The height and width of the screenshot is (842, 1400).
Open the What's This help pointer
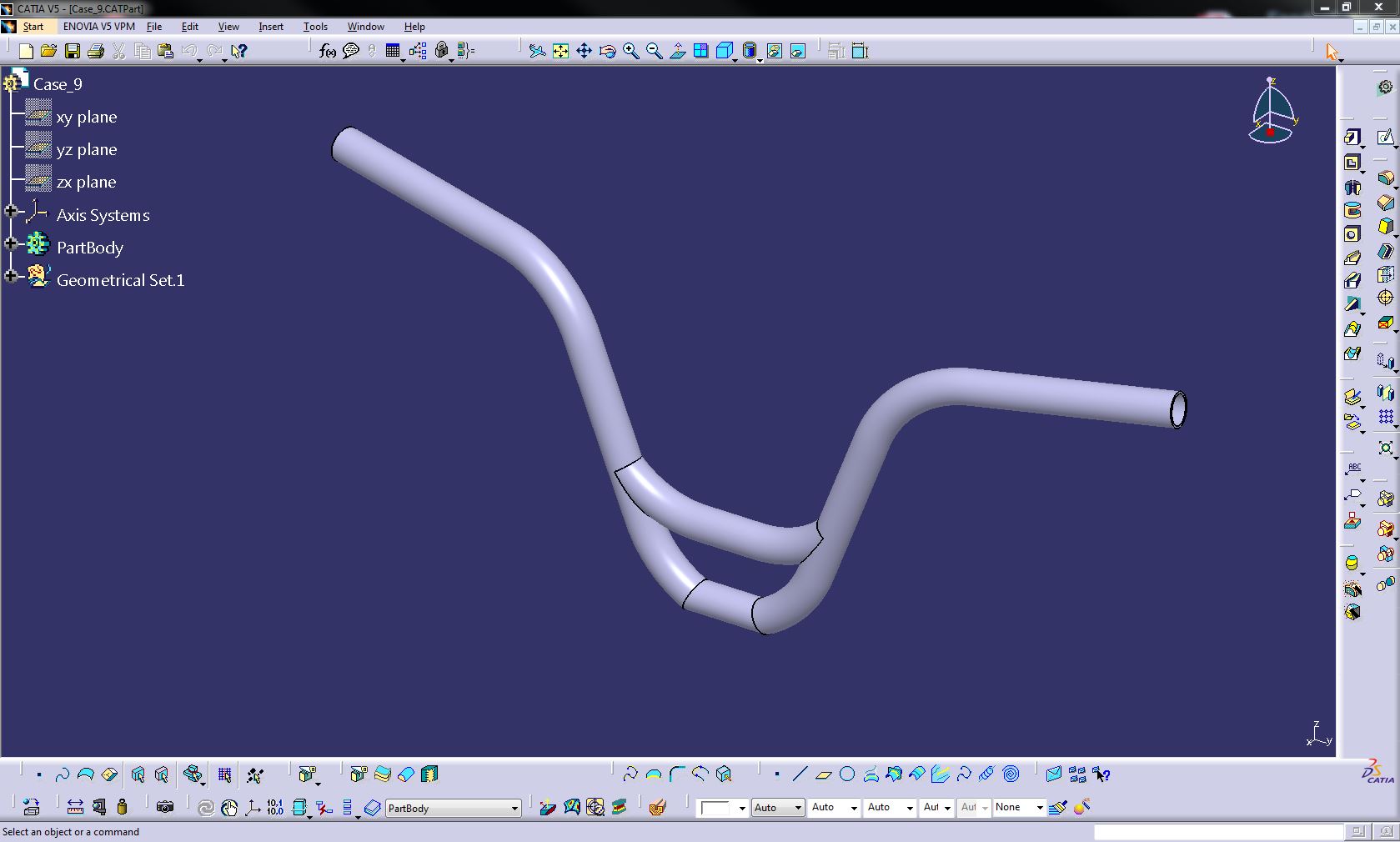click(x=239, y=51)
